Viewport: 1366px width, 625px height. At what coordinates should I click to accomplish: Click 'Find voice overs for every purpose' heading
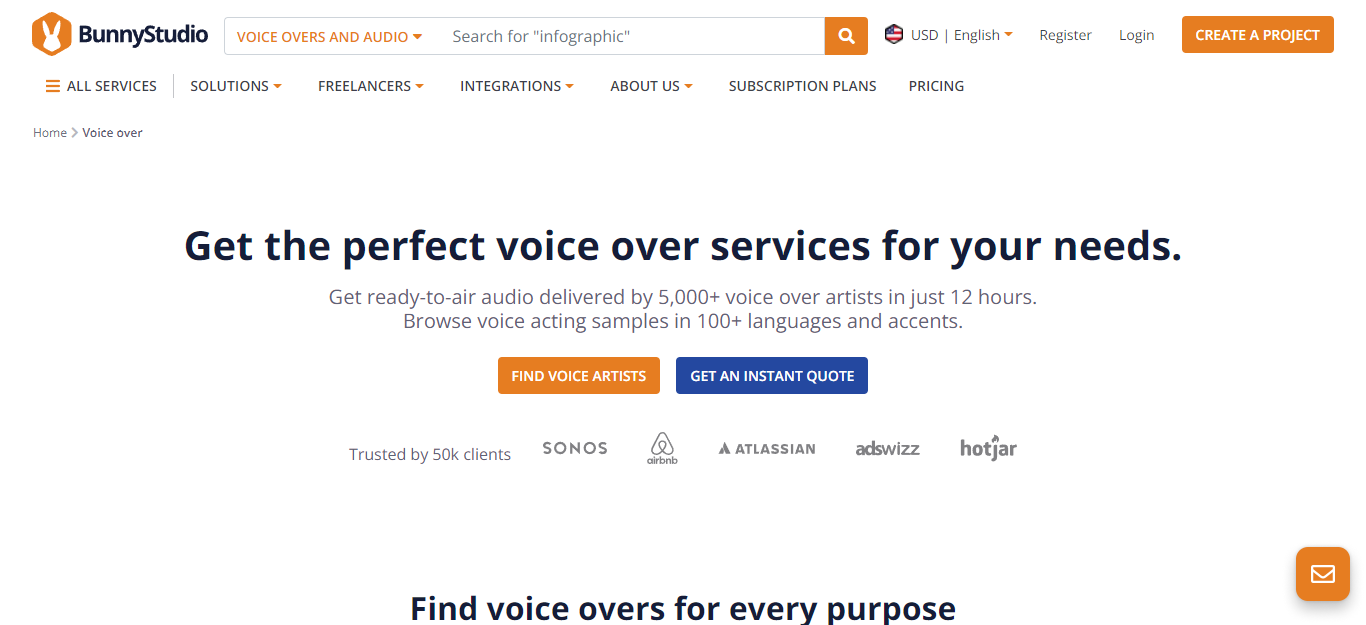click(683, 607)
